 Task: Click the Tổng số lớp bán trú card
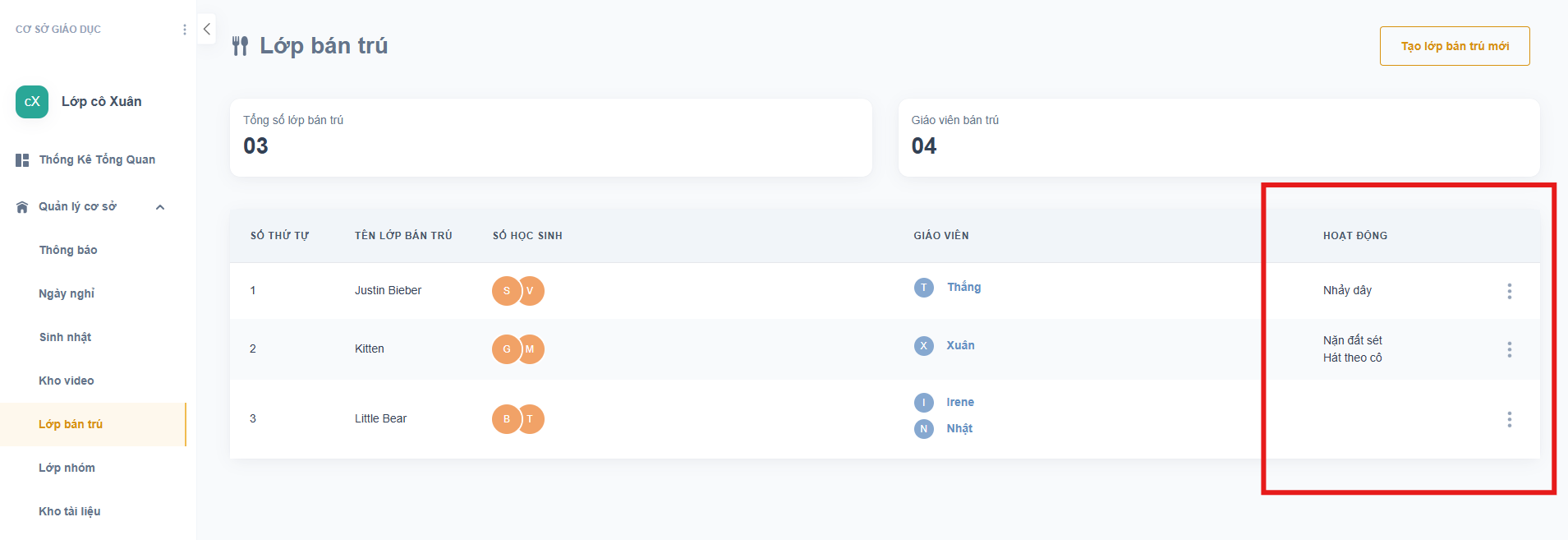click(550, 137)
